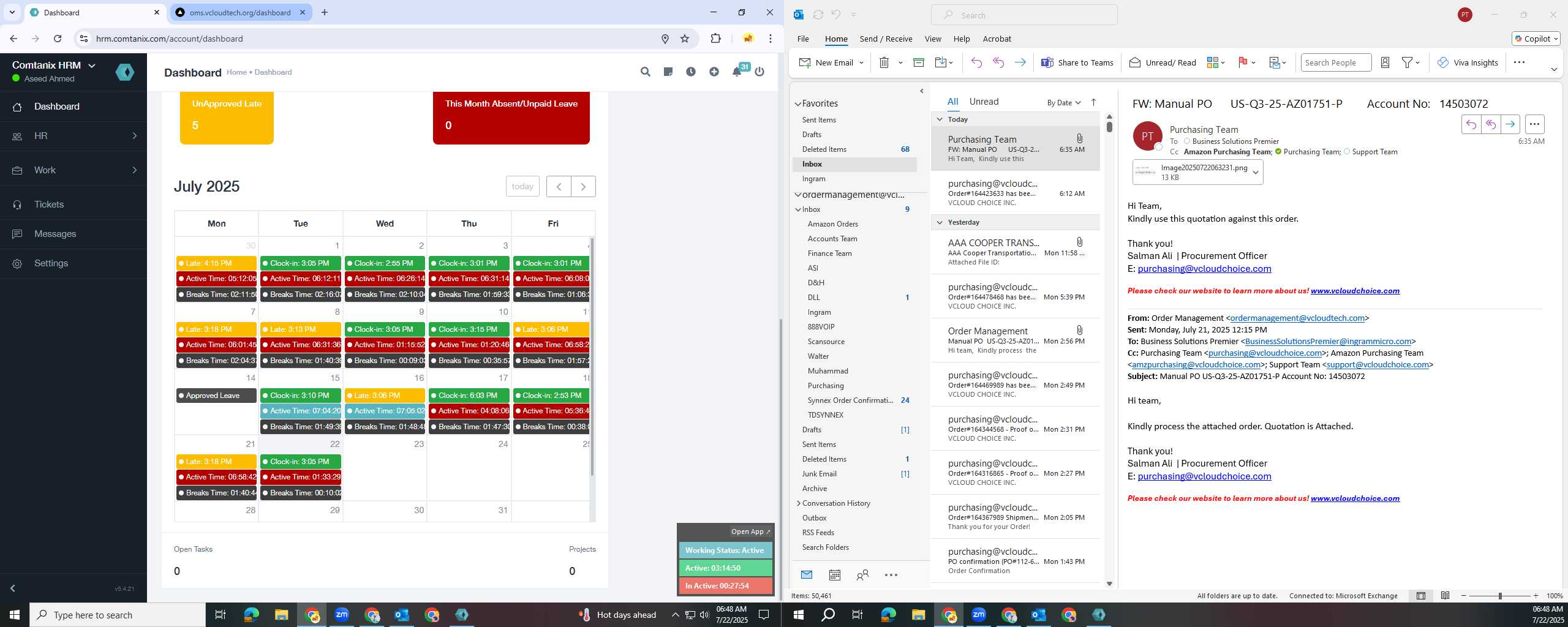Open the File tab in Outlook
The height and width of the screenshot is (627, 1568).
tap(803, 39)
